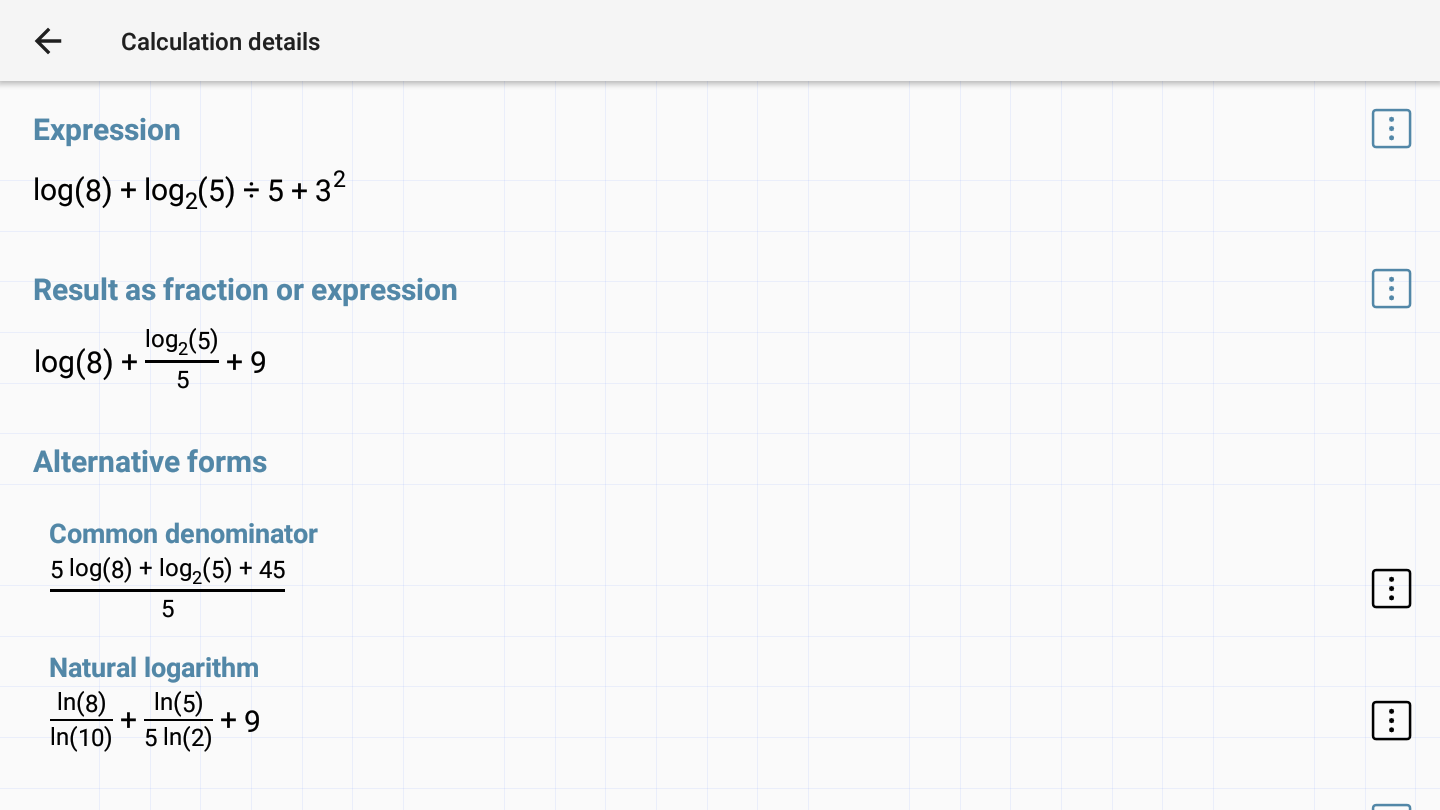Click the Common denominator label
Viewport: 1440px width, 810px height.
click(x=183, y=534)
